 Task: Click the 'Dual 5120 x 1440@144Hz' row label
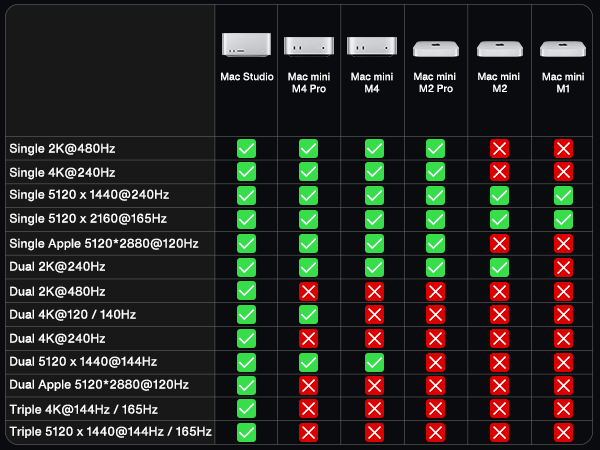[83, 362]
